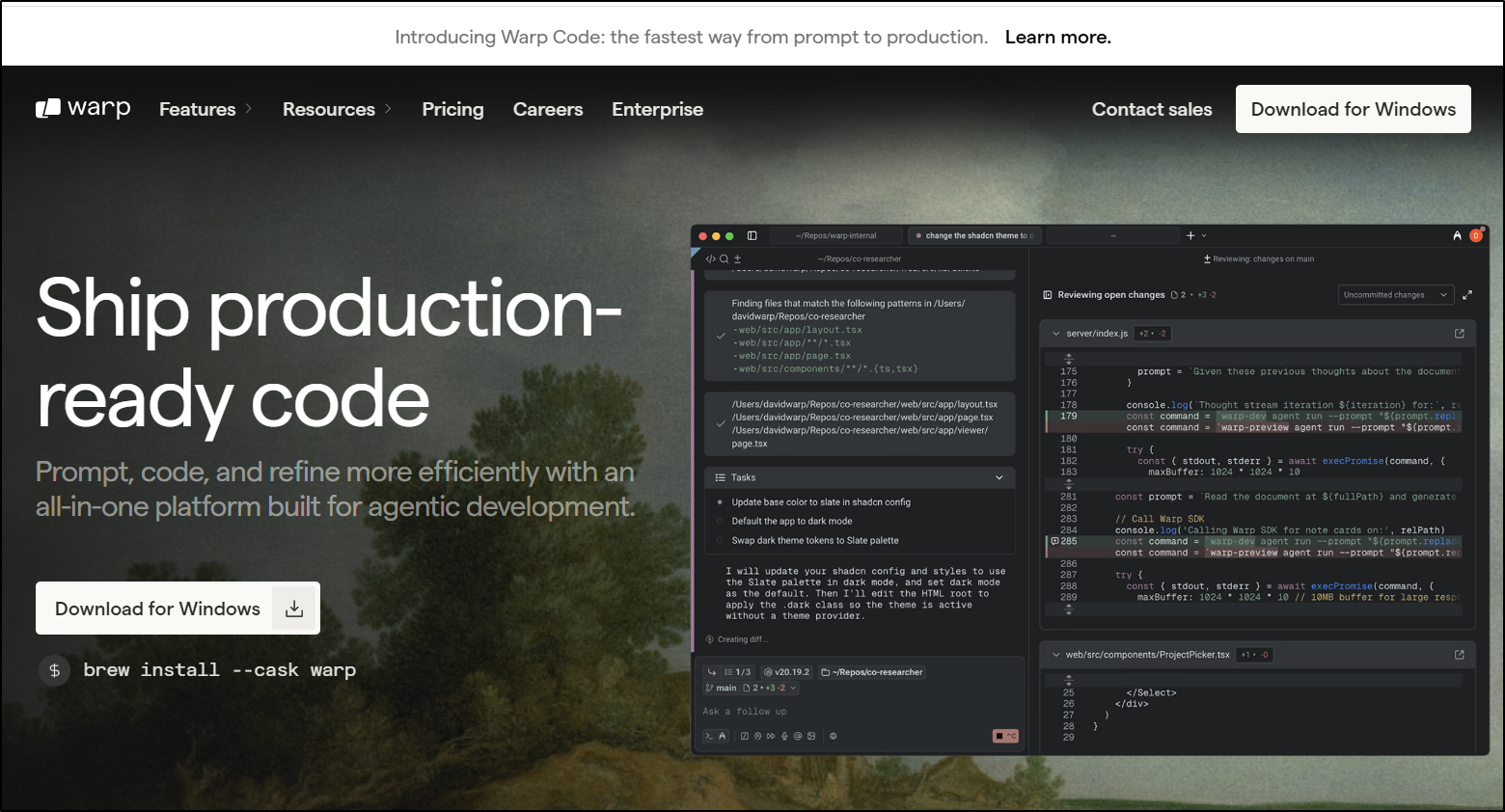The height and width of the screenshot is (812, 1505).
Task: Select 'Swap dark theme tokens to Slate palette' task
Action: [814, 540]
